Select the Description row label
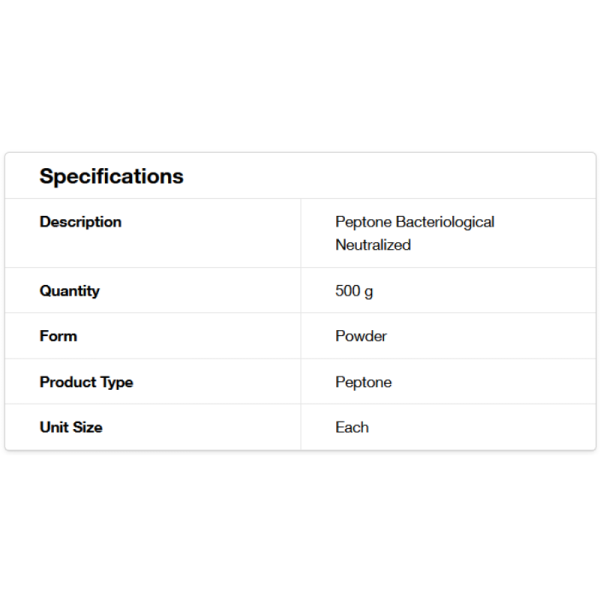Viewport: 600px width, 600px height. pyautogui.click(x=80, y=222)
